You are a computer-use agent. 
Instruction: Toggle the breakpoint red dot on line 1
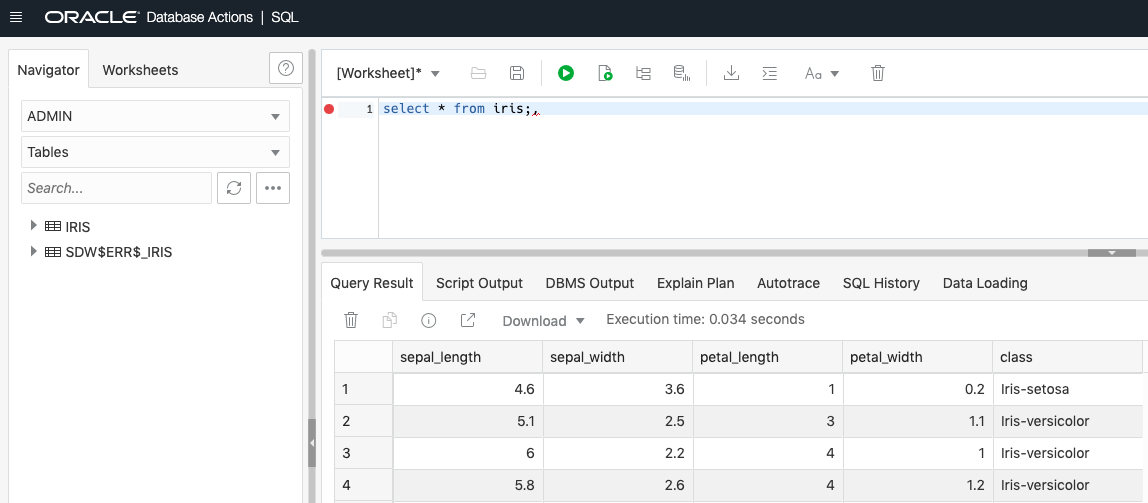point(329,109)
